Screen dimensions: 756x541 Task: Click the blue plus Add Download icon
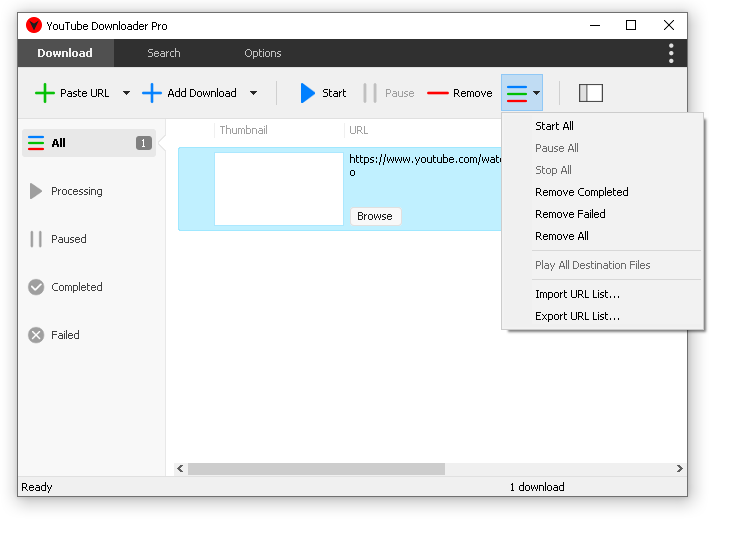(x=152, y=93)
